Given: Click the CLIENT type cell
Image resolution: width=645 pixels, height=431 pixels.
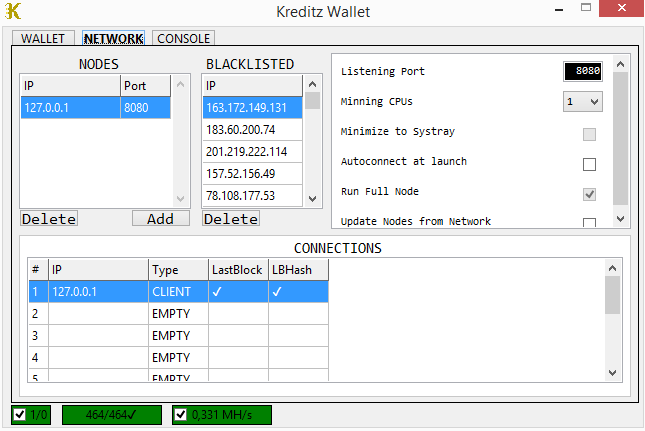Looking at the screenshot, I should click(x=178, y=292).
